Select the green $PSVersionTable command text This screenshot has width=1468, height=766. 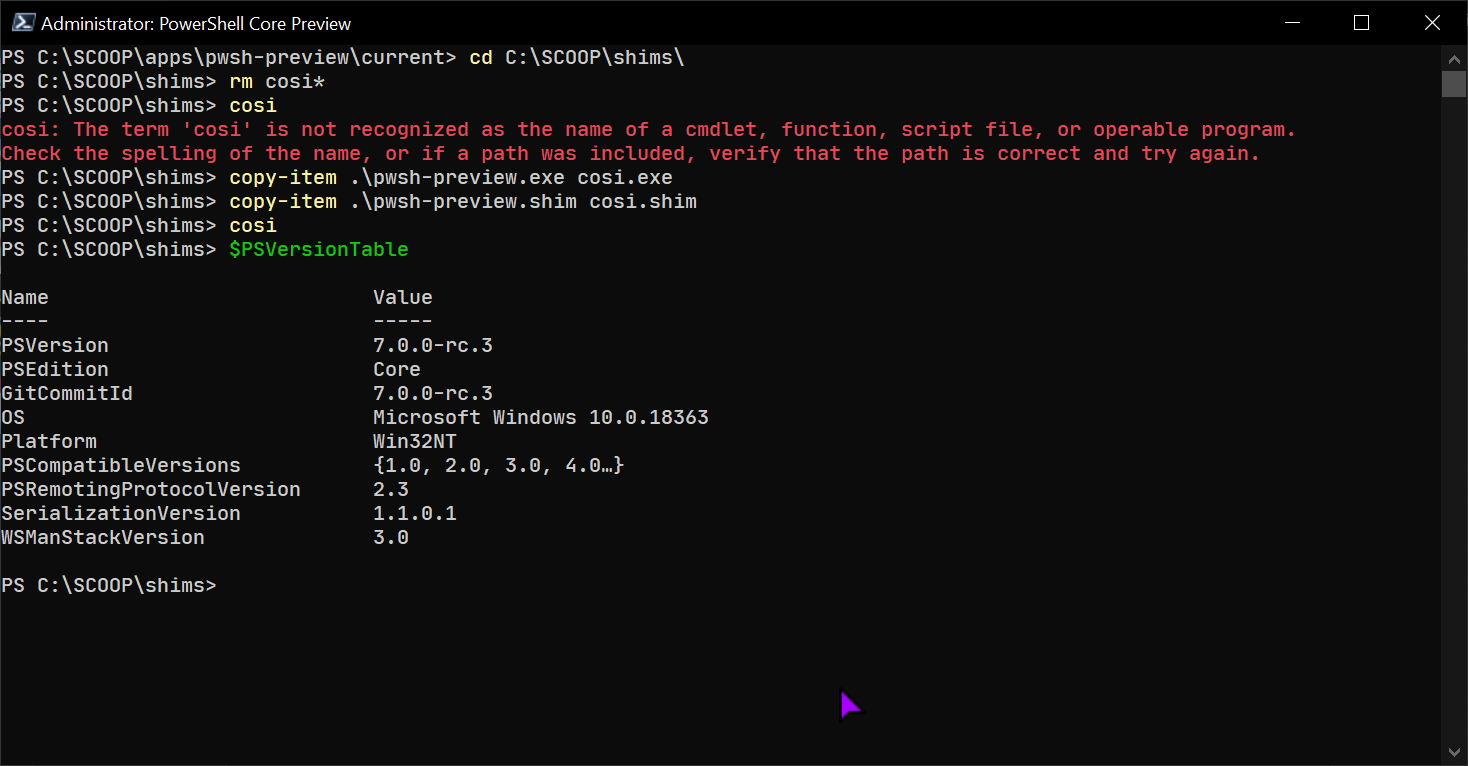click(318, 249)
